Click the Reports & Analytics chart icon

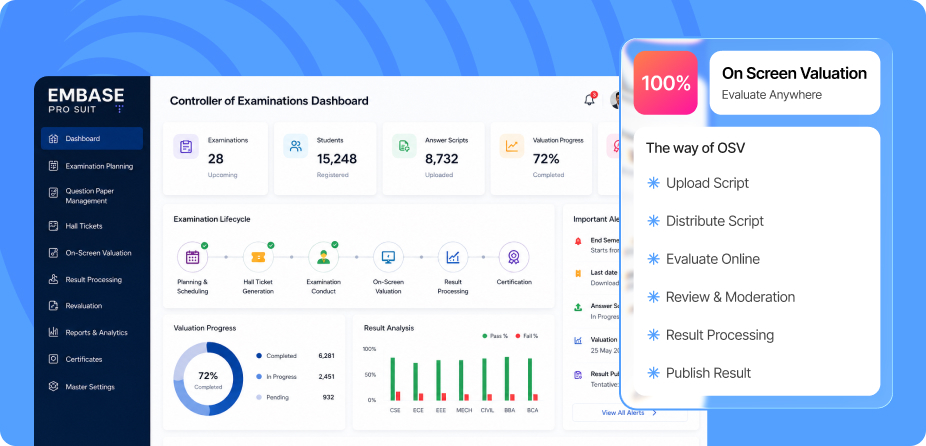53,332
